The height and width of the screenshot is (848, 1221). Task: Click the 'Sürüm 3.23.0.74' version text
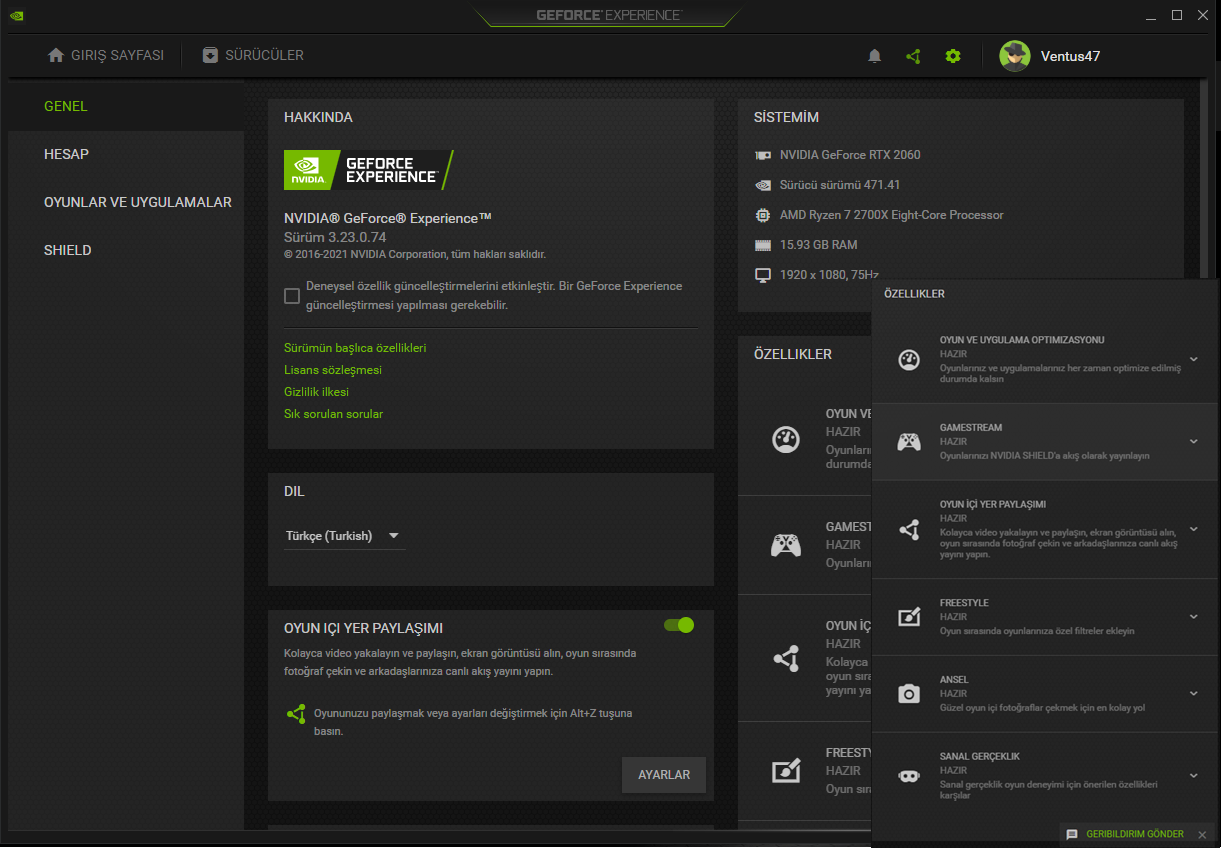pyautogui.click(x=335, y=237)
